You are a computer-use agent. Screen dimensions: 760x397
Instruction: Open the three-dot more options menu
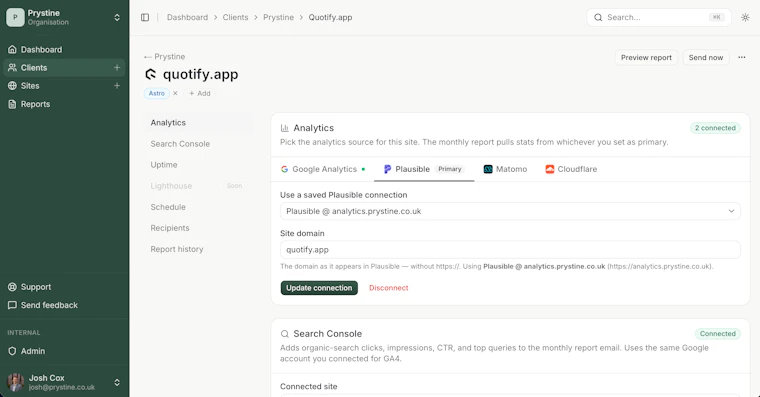742,57
